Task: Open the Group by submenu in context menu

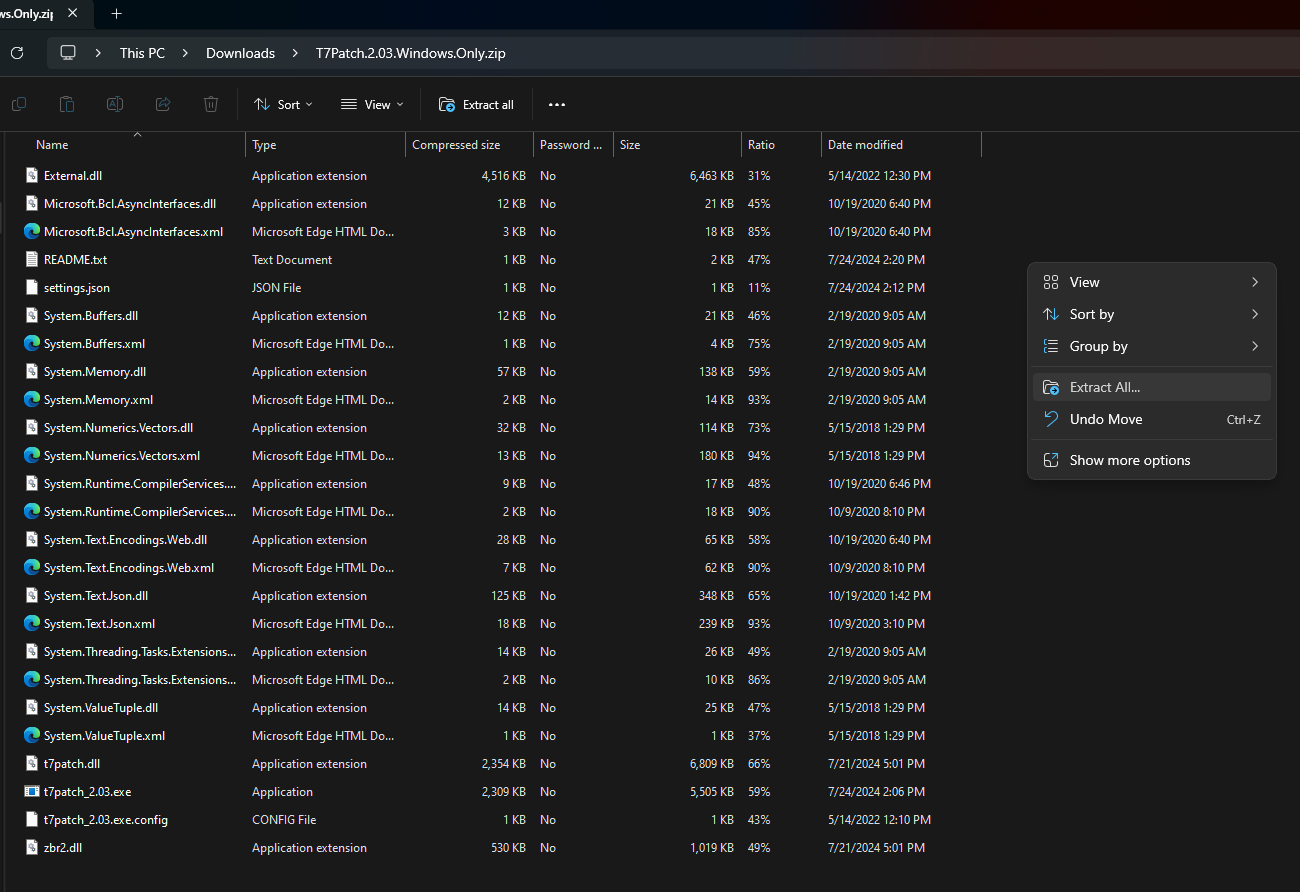Action: pos(1151,346)
